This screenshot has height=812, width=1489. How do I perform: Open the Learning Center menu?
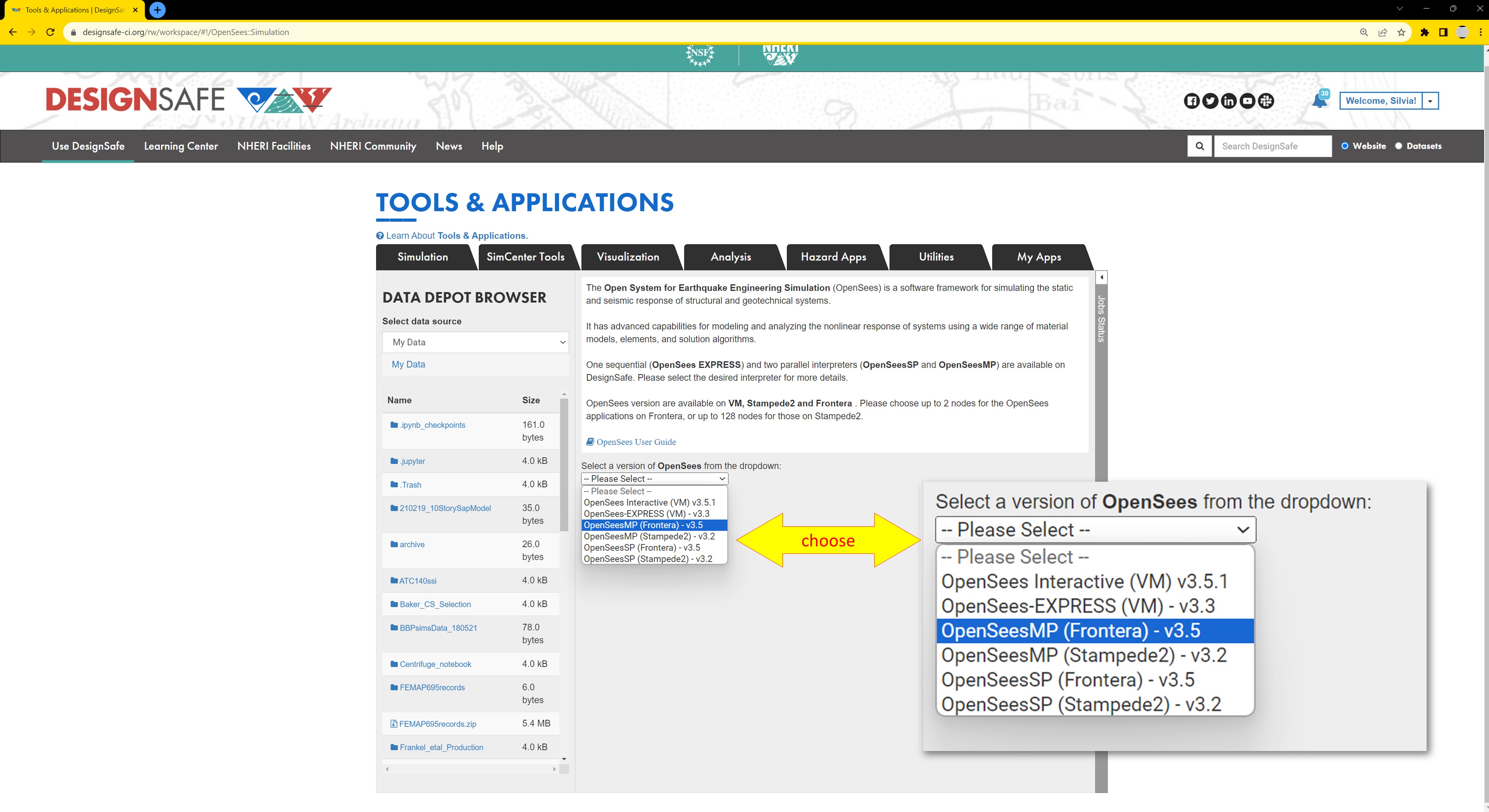pyautogui.click(x=181, y=146)
